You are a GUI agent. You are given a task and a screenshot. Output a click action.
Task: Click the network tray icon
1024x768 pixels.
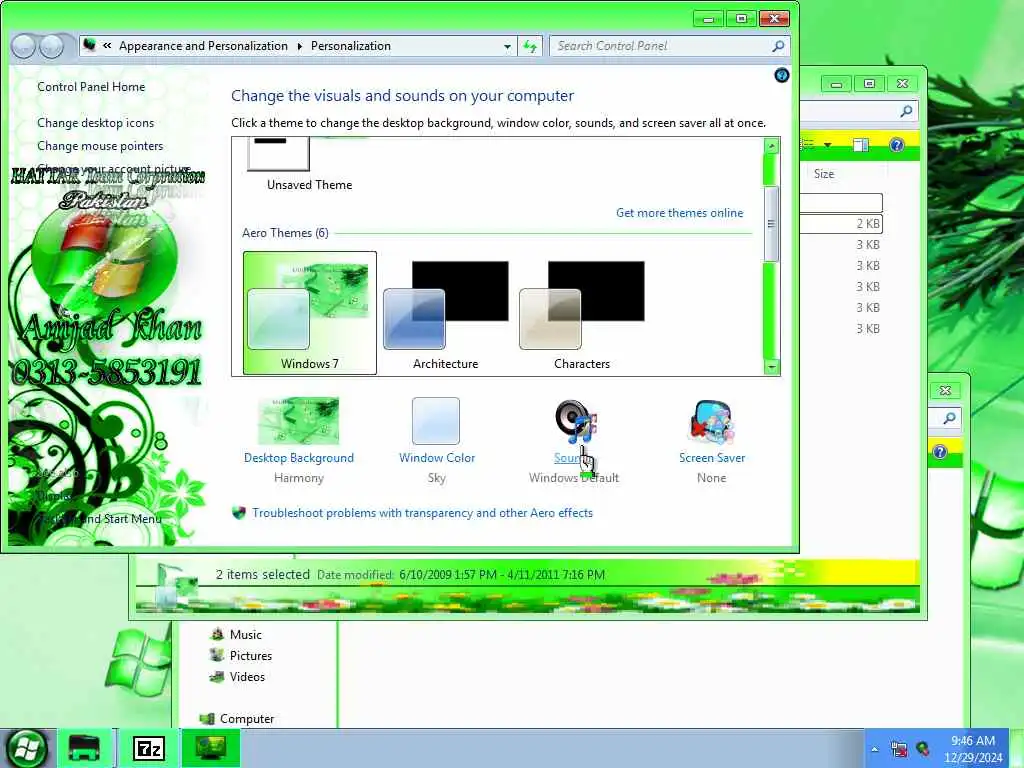pos(899,749)
